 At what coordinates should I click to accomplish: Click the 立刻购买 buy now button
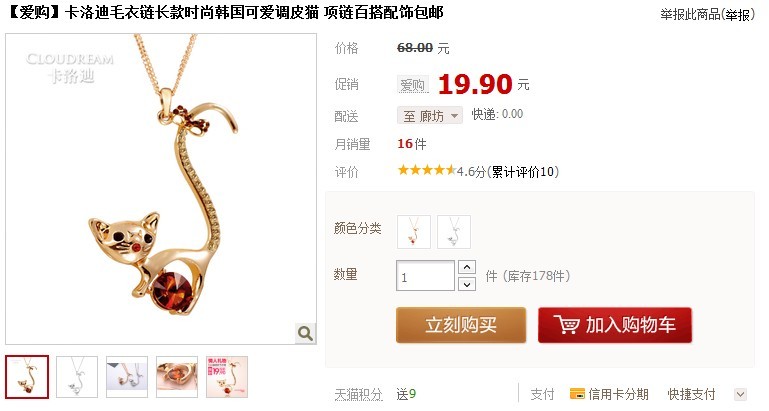coord(461,325)
